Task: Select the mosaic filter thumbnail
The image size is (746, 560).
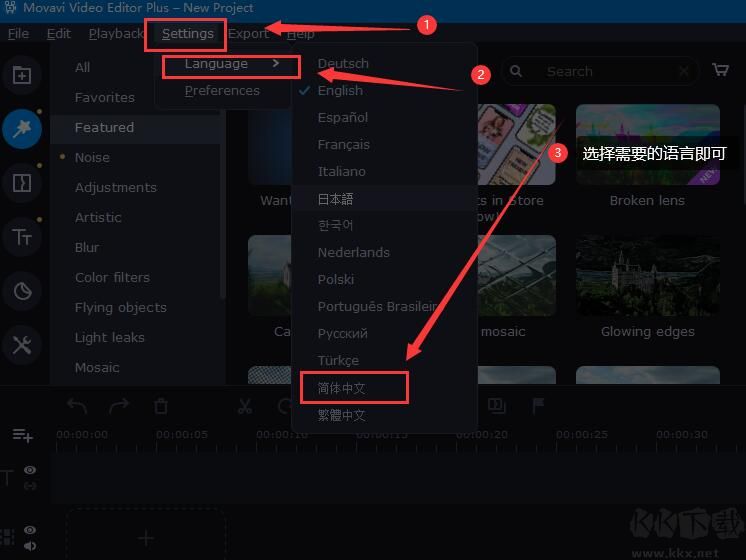Action: [x=517, y=275]
